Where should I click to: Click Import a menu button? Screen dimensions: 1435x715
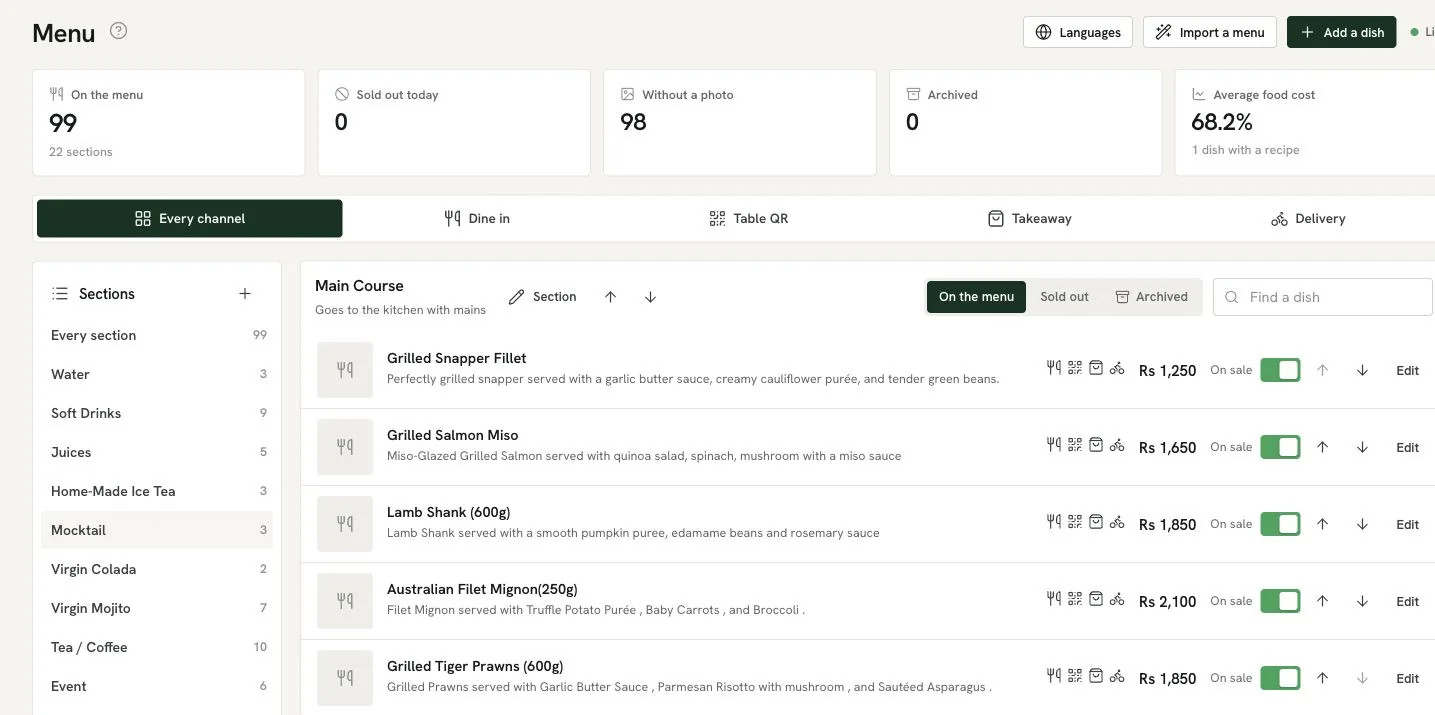pyautogui.click(x=1210, y=32)
